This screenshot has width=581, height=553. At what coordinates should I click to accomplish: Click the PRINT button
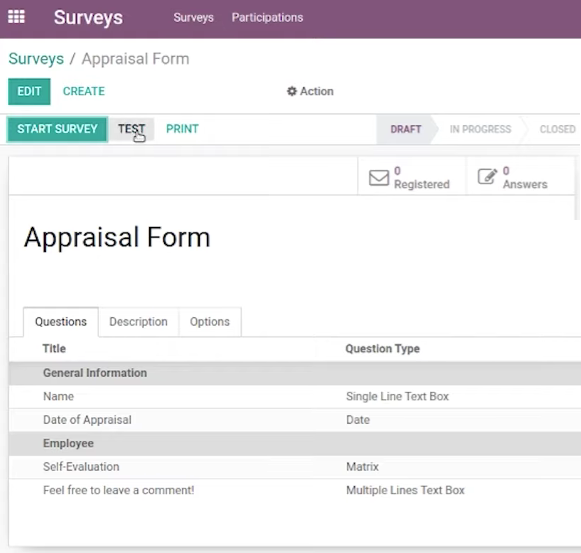point(182,129)
